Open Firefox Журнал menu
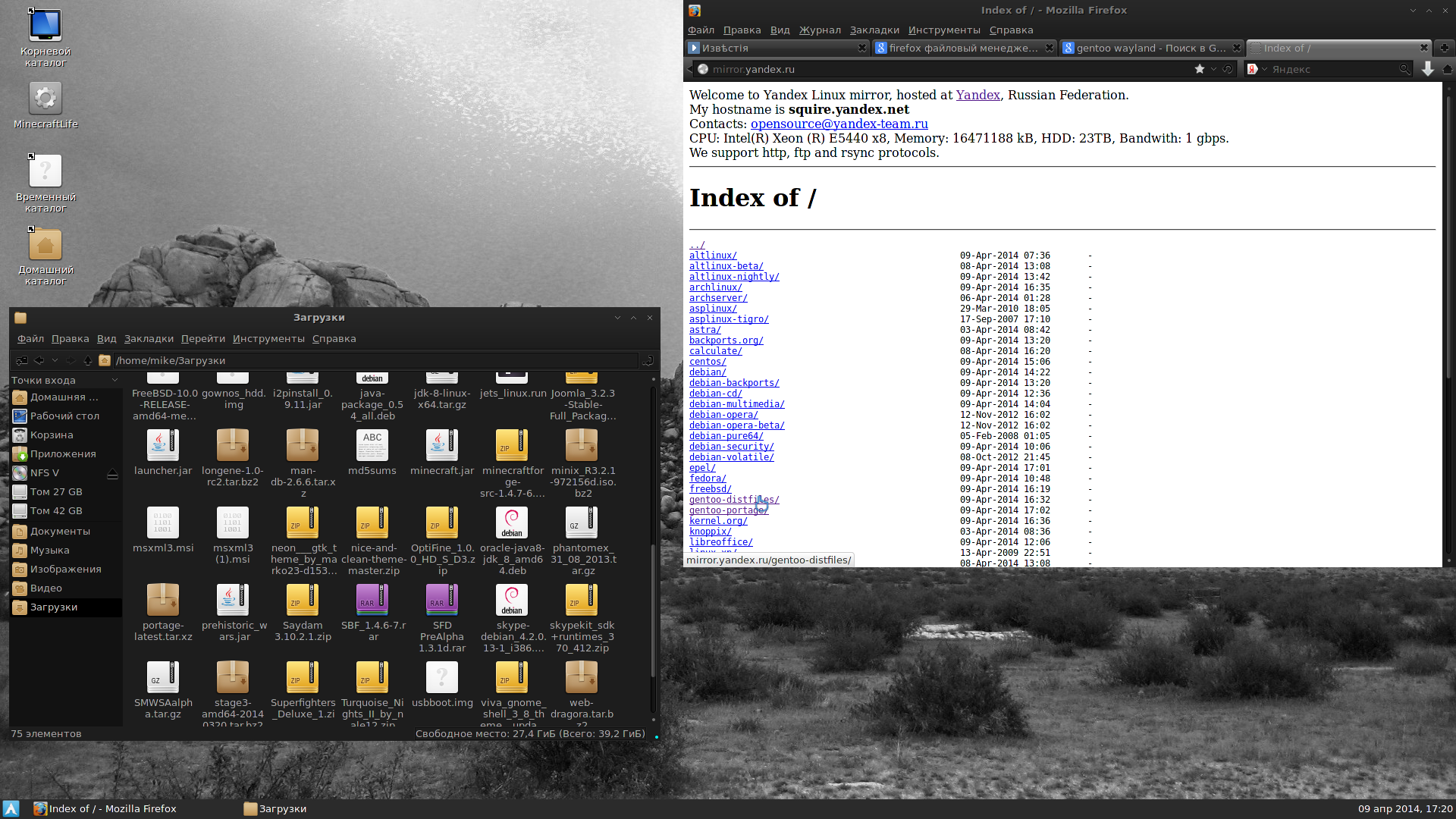Image resolution: width=1456 pixels, height=819 pixels. point(820,30)
